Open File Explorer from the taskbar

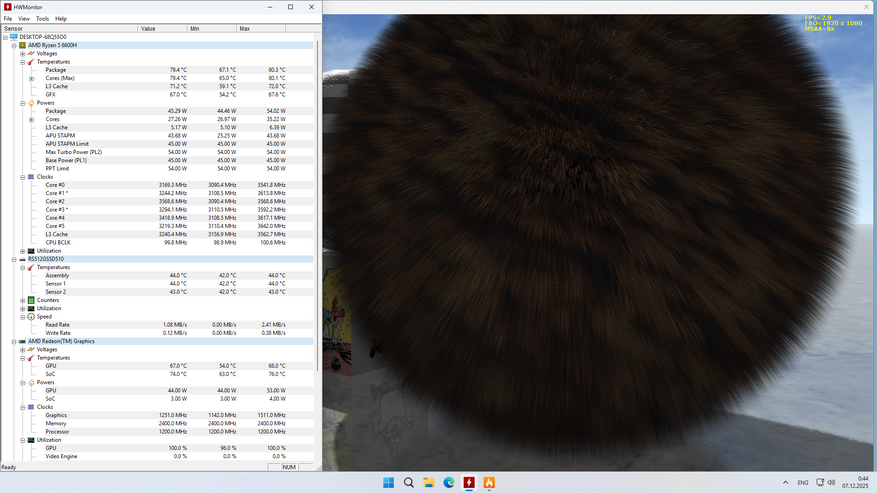pos(429,482)
